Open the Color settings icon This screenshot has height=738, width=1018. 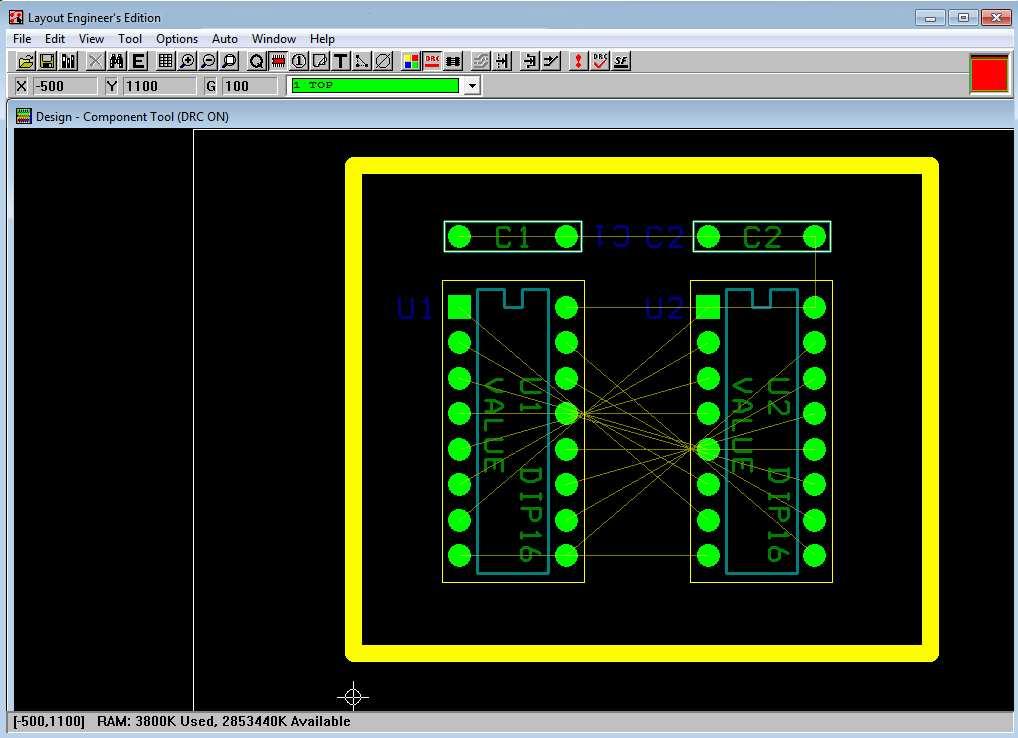click(411, 62)
